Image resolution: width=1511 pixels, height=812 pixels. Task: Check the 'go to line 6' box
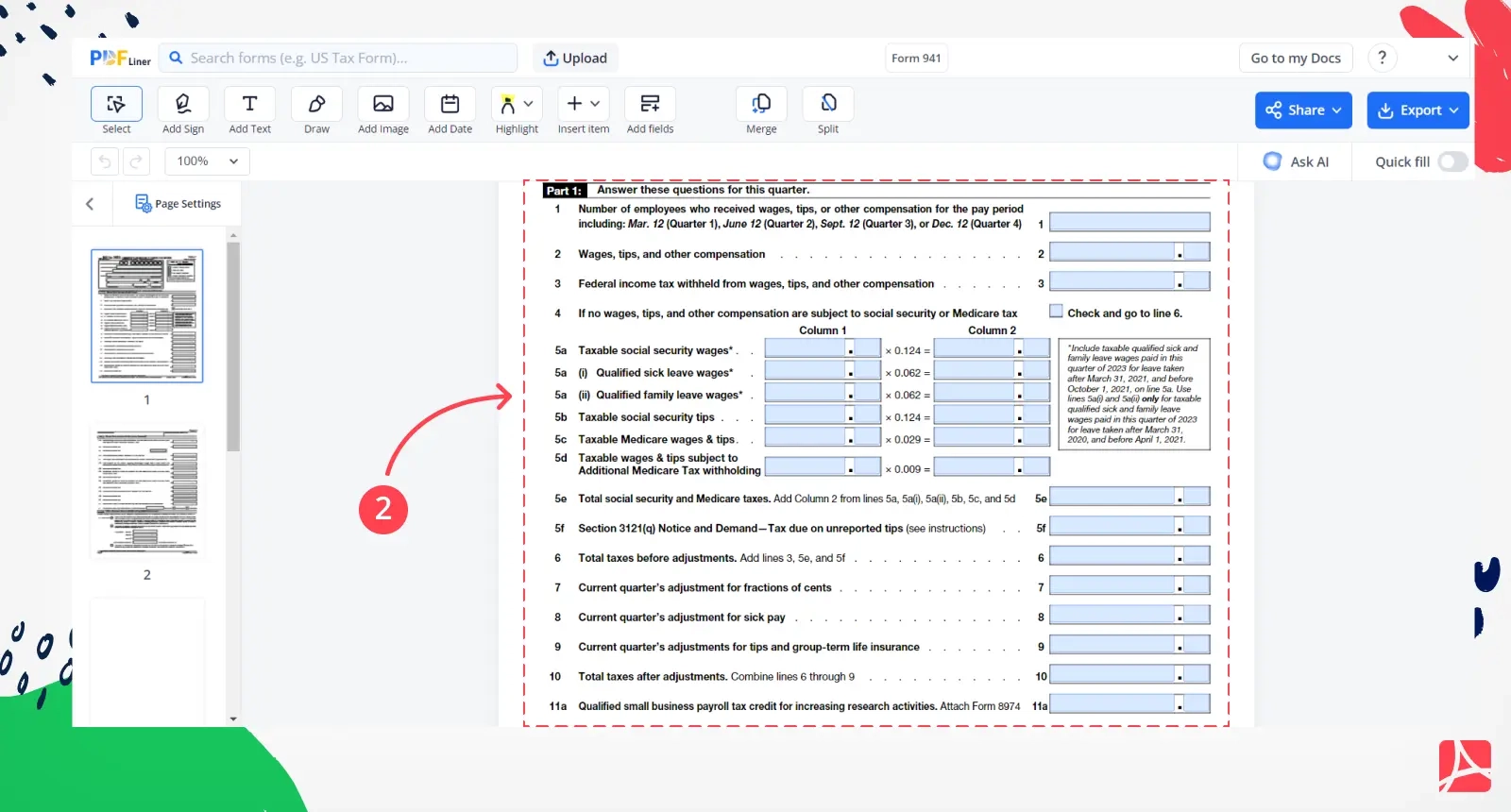point(1056,312)
